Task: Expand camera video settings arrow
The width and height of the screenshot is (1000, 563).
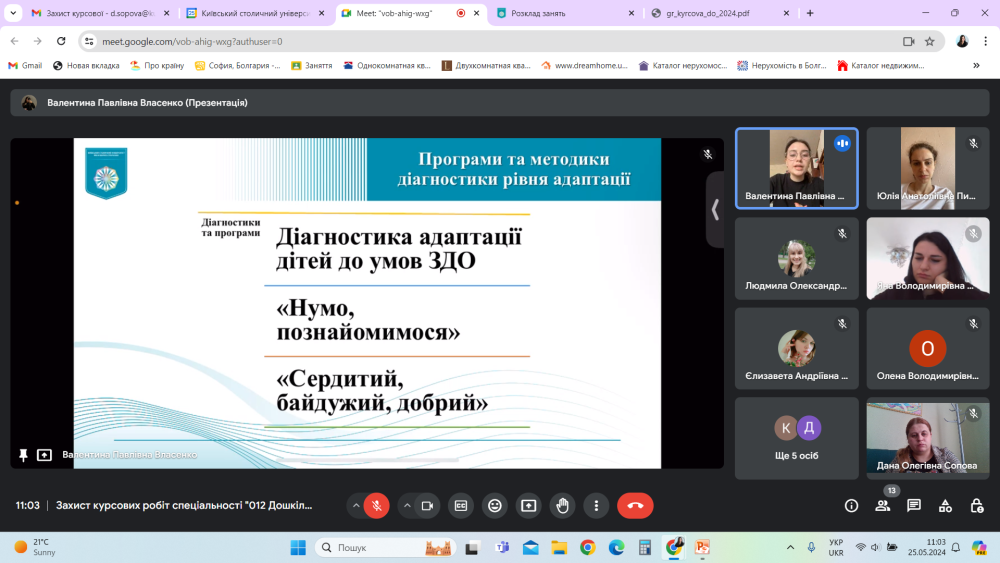Action: coord(406,506)
